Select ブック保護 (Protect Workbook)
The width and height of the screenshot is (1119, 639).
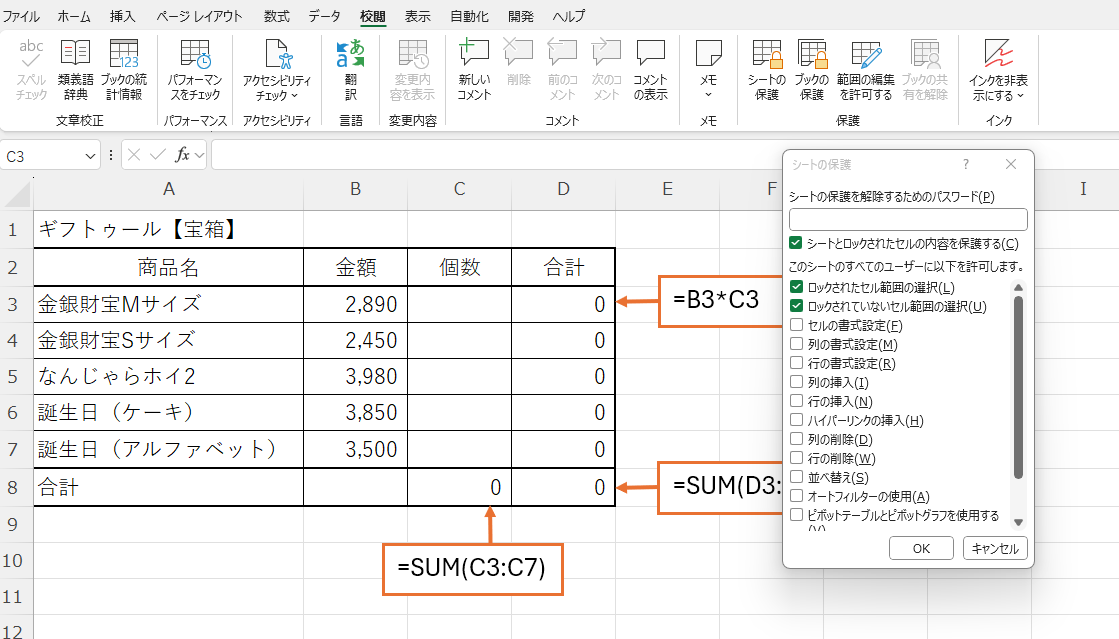click(x=812, y=68)
